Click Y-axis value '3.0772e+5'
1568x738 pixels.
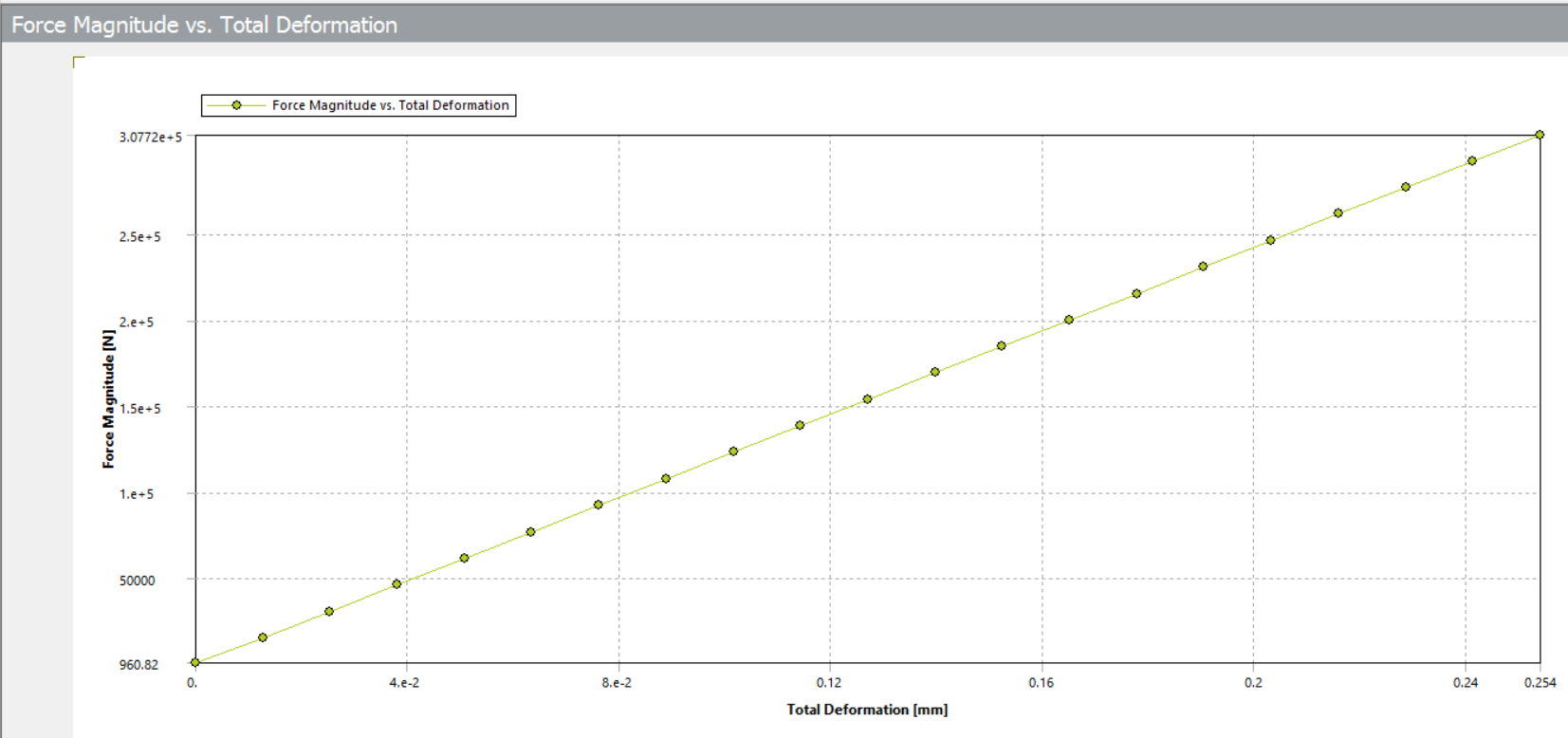click(150, 138)
